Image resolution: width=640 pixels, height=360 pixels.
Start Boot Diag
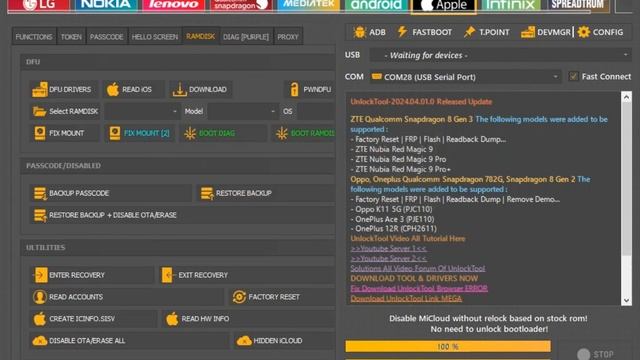click(x=223, y=133)
